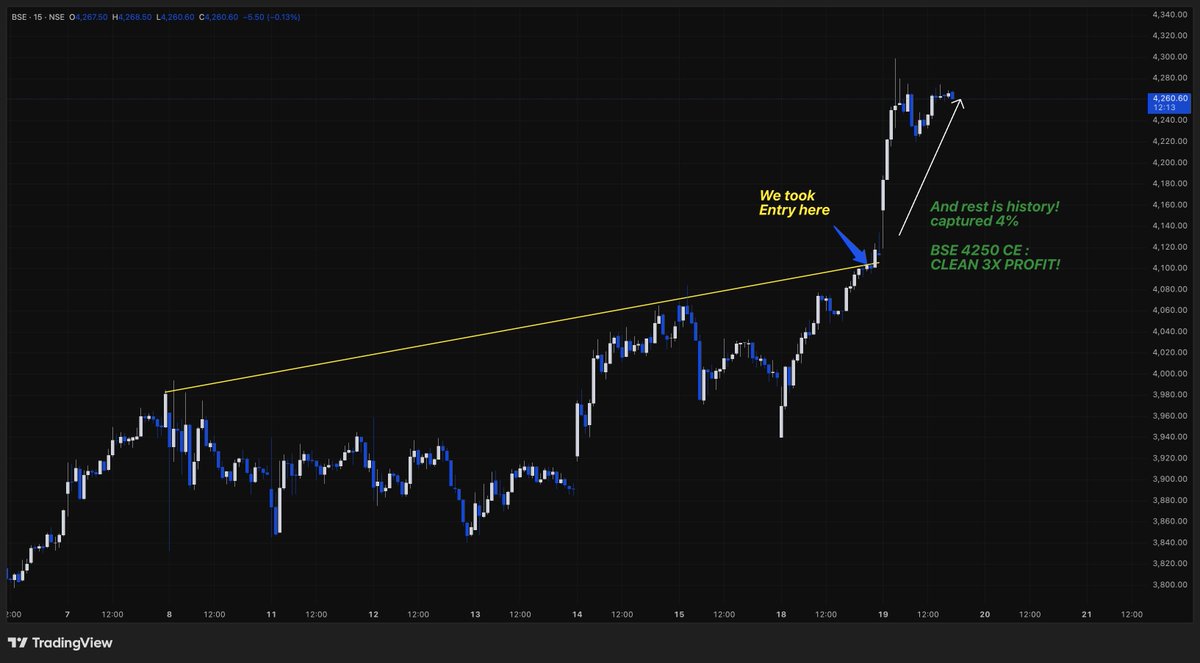Click the TradingView logo

tap(60, 643)
